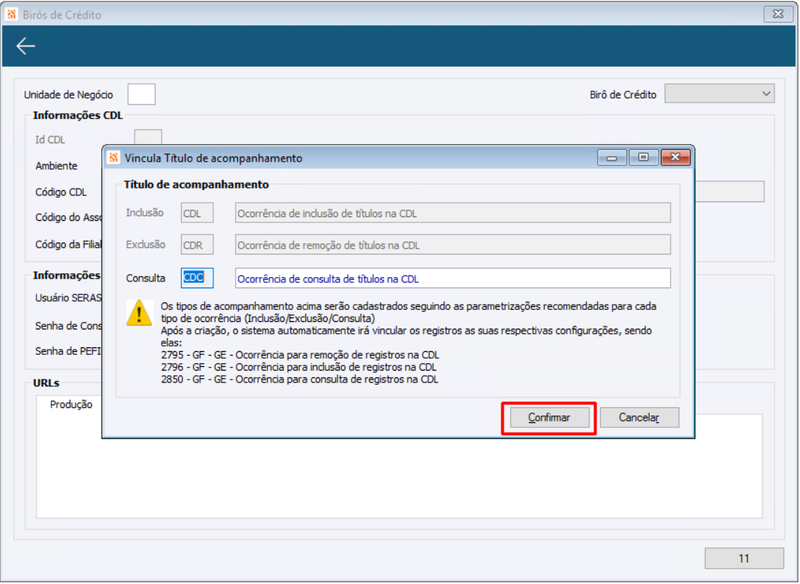Click the Inclusão code field CDL

point(197,213)
